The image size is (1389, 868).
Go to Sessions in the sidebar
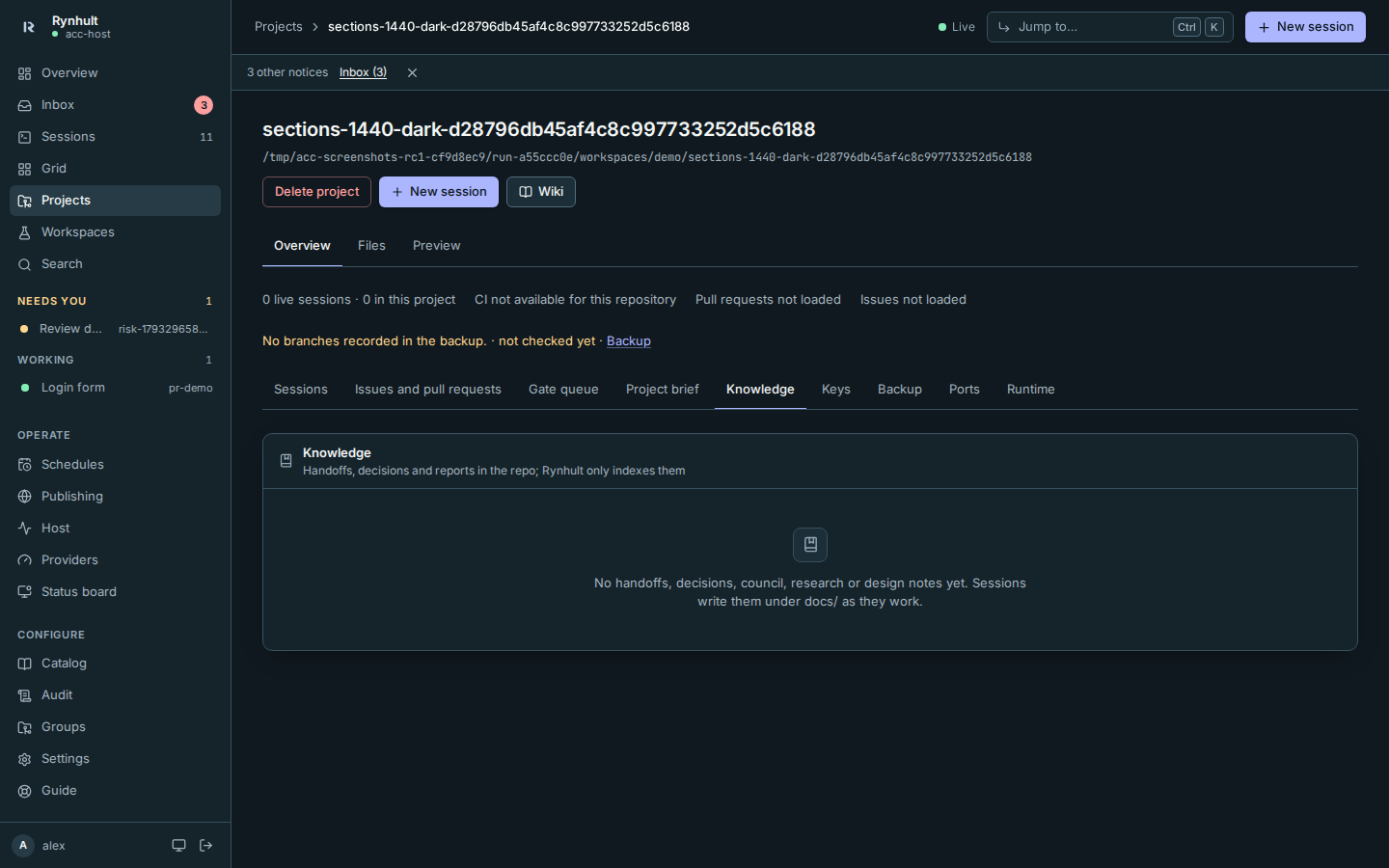115,137
